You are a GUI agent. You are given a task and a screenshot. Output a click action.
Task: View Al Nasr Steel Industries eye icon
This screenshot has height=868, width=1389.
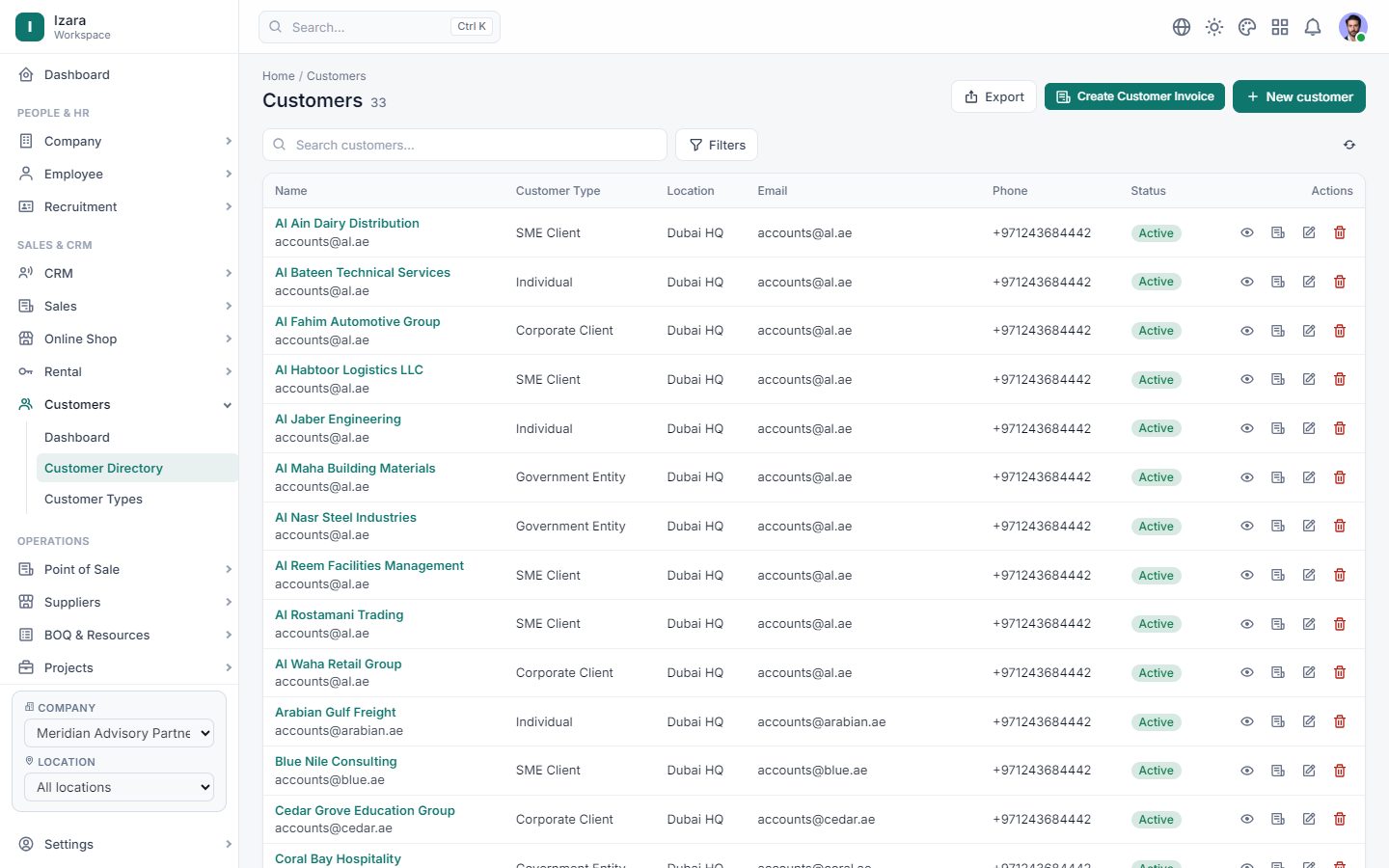[x=1247, y=526]
